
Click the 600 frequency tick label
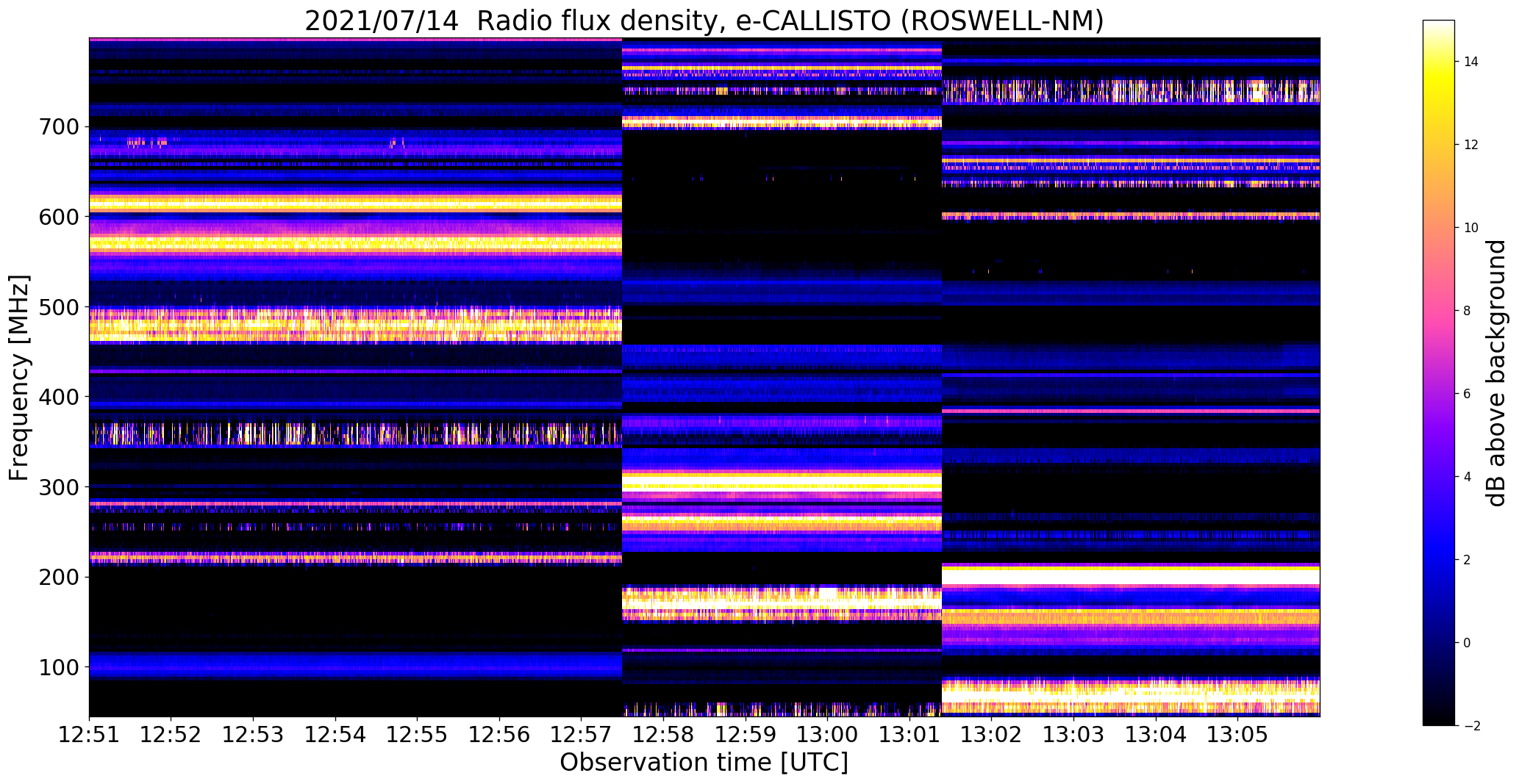click(59, 217)
